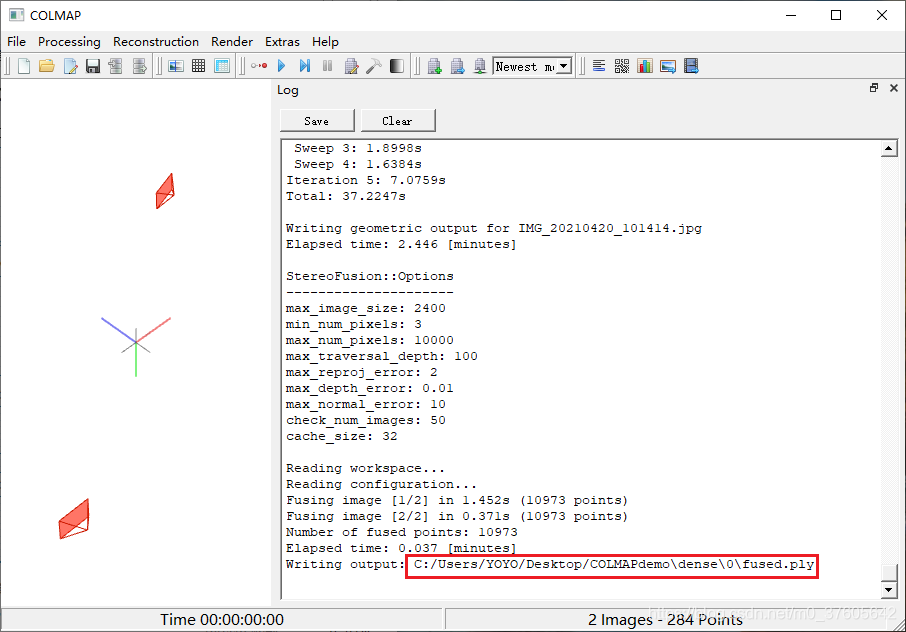Open the Extras menu
906x632 pixels.
point(282,42)
